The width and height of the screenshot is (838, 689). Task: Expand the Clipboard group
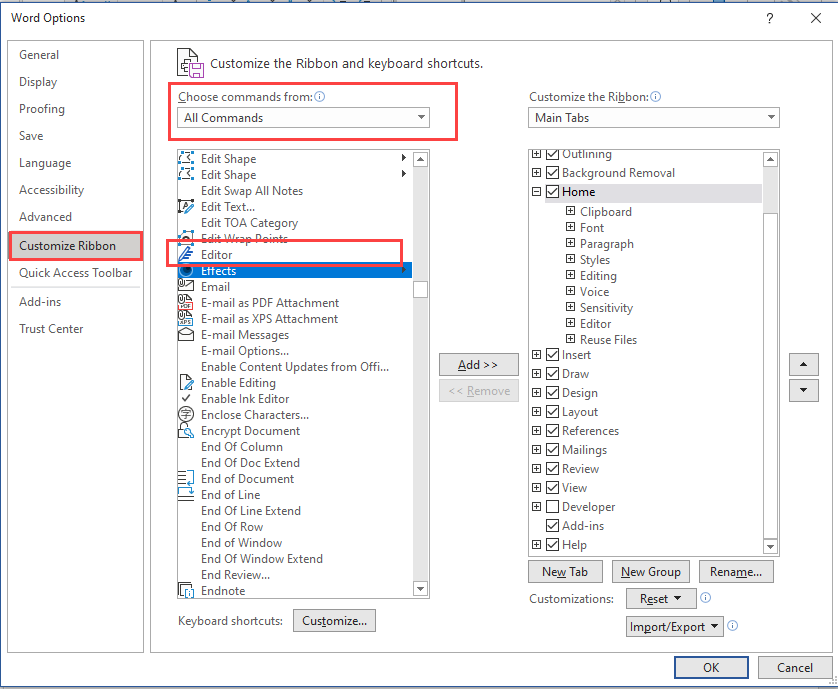pos(570,211)
